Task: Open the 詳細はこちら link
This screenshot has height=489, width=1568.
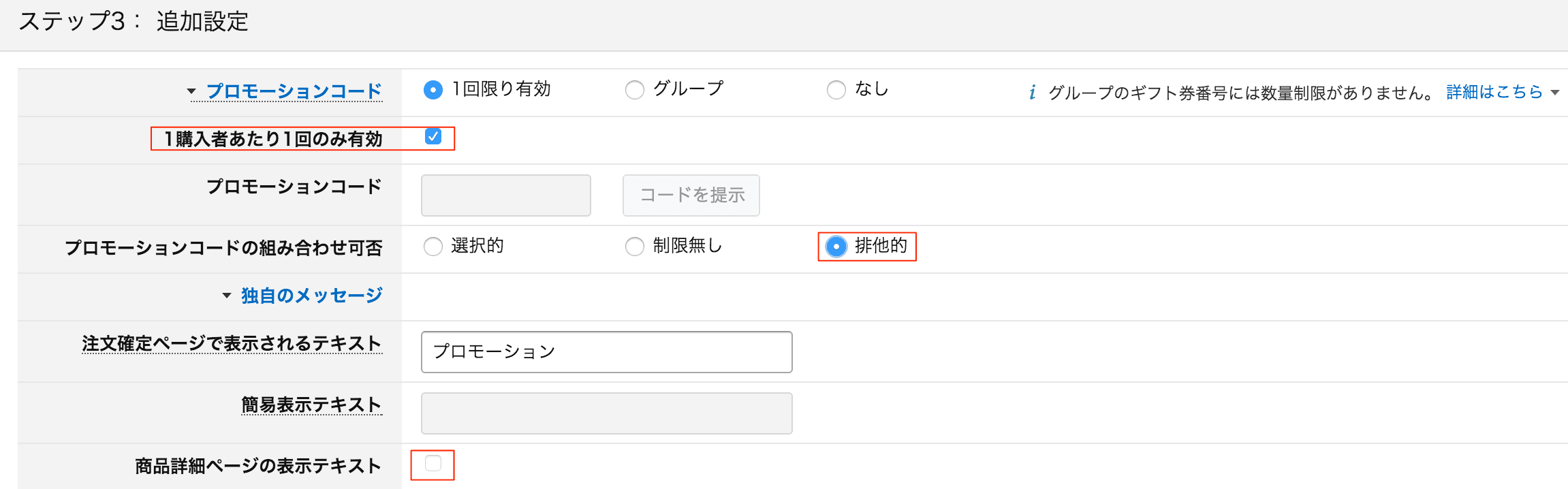Action: coord(1494,92)
